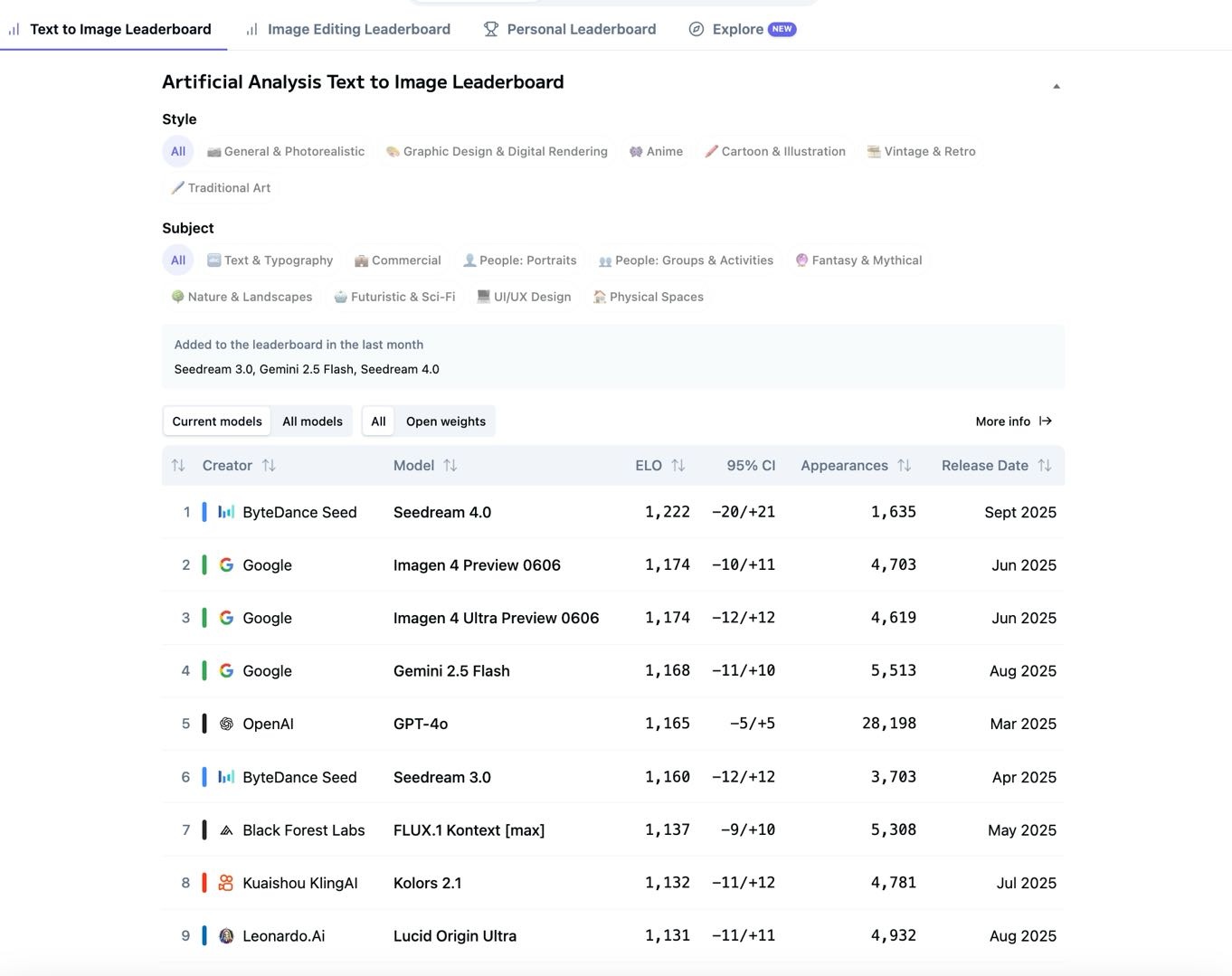Screen dimensions: 1232x976
Task: Filter subject by Text & Typography
Action: coord(270,260)
